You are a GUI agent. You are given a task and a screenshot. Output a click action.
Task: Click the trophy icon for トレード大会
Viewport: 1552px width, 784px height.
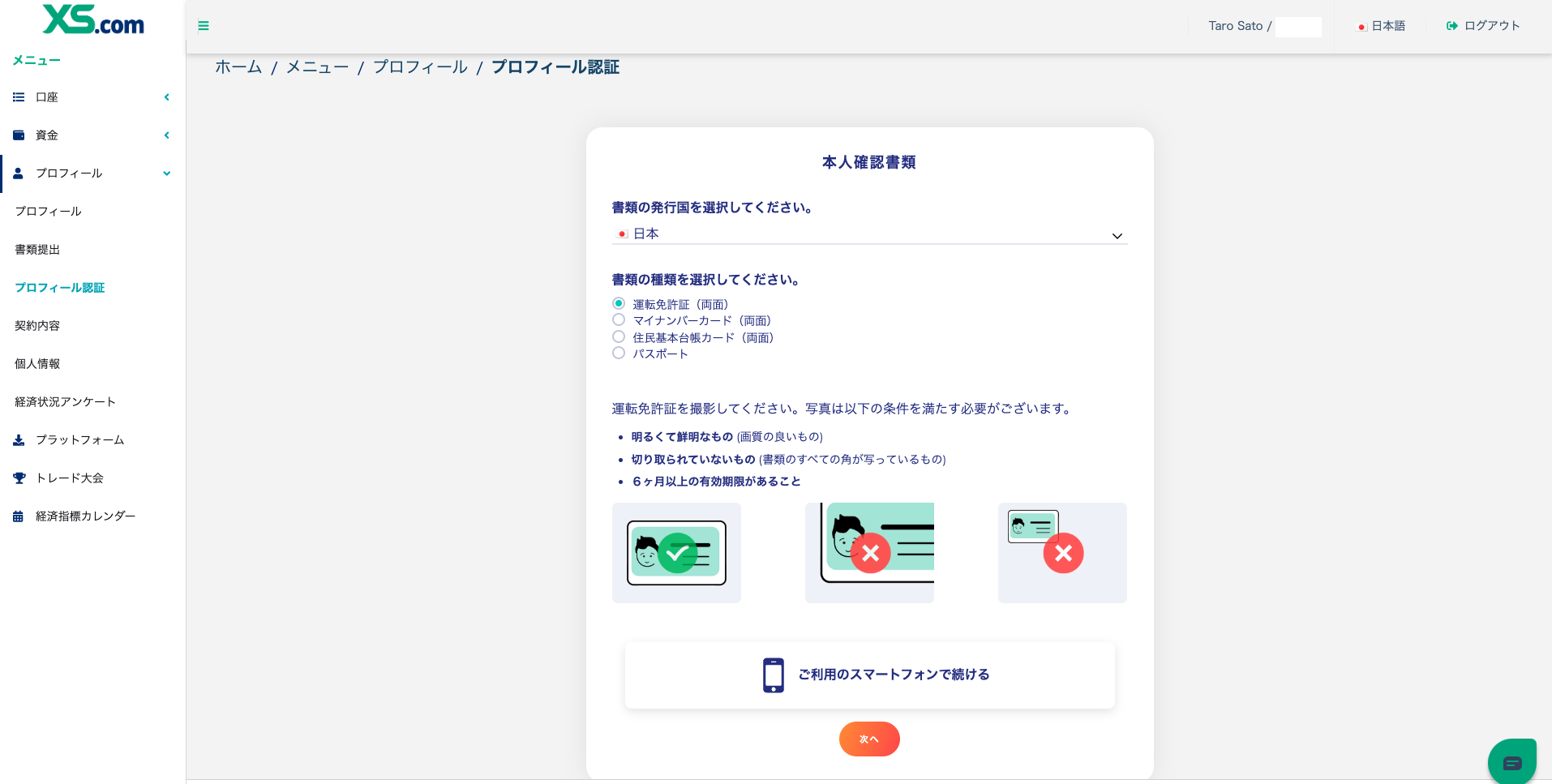(19, 478)
